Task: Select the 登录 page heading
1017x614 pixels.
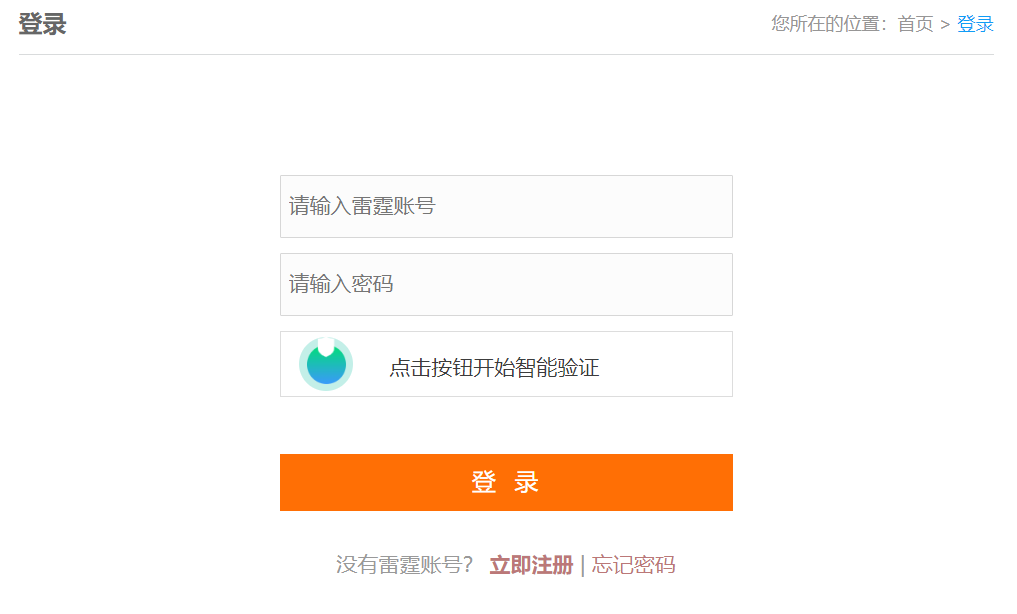Action: (42, 24)
